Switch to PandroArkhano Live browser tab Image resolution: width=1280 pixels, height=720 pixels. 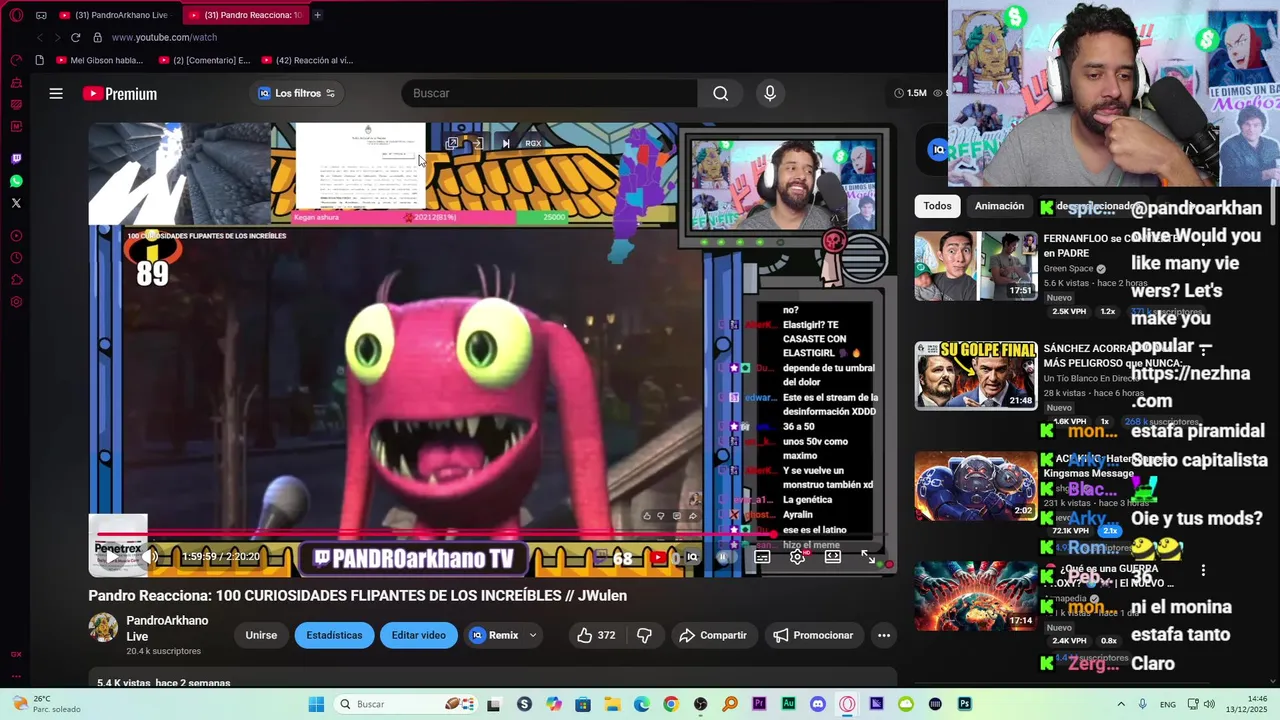click(x=115, y=15)
